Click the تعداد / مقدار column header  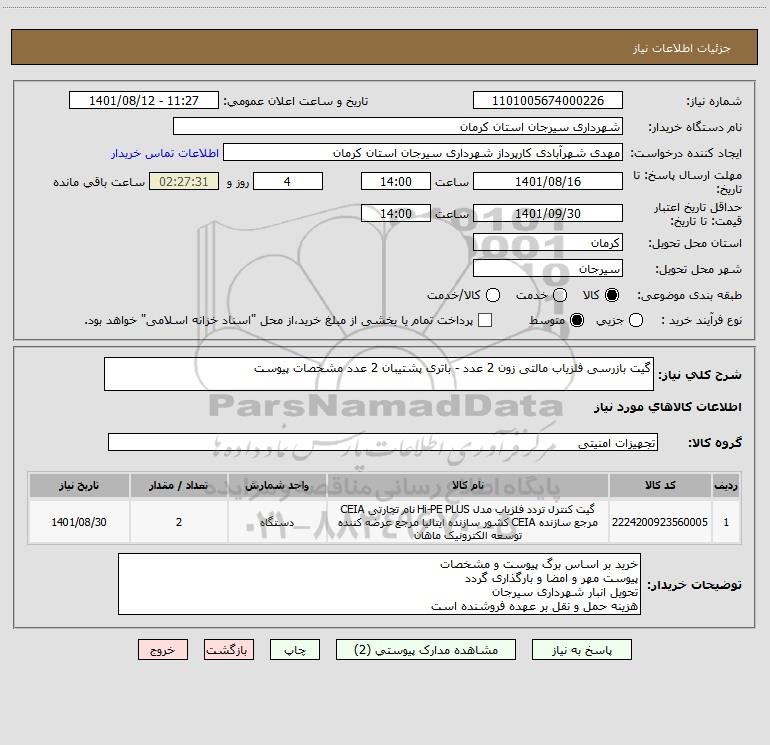pos(179,485)
